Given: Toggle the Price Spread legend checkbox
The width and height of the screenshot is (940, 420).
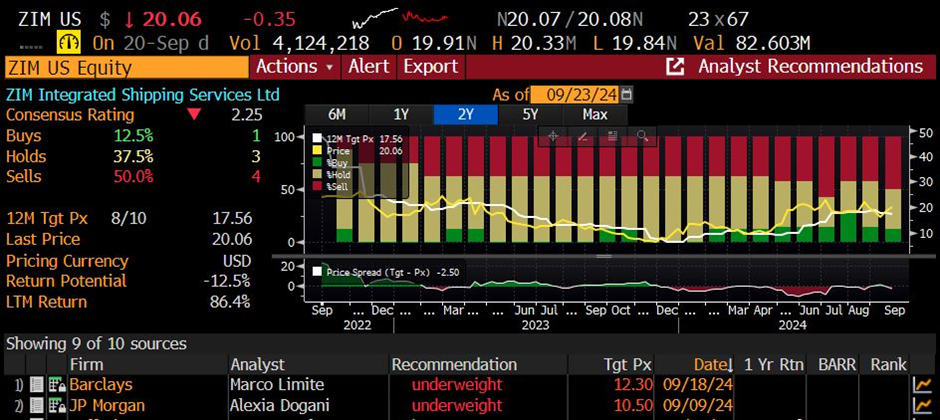Looking at the screenshot, I should [318, 271].
